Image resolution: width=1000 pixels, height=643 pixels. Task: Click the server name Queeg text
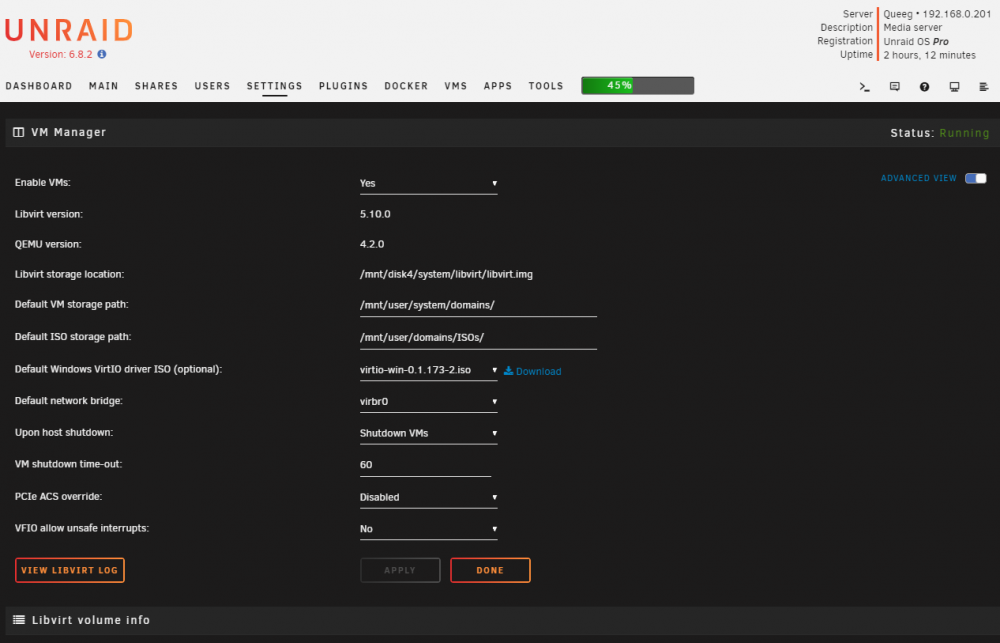tap(898, 14)
